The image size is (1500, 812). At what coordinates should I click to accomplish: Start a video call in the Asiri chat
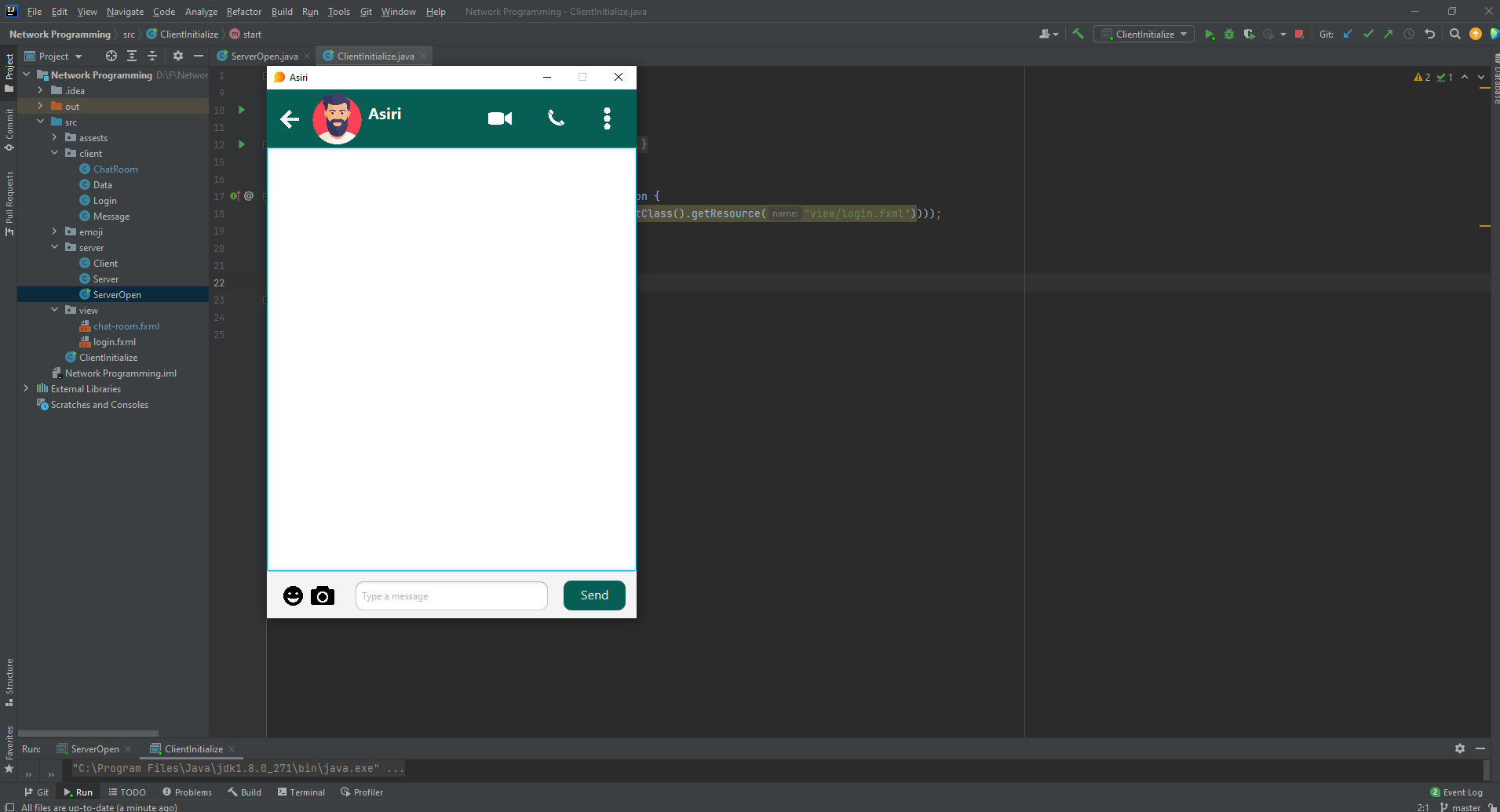click(500, 118)
